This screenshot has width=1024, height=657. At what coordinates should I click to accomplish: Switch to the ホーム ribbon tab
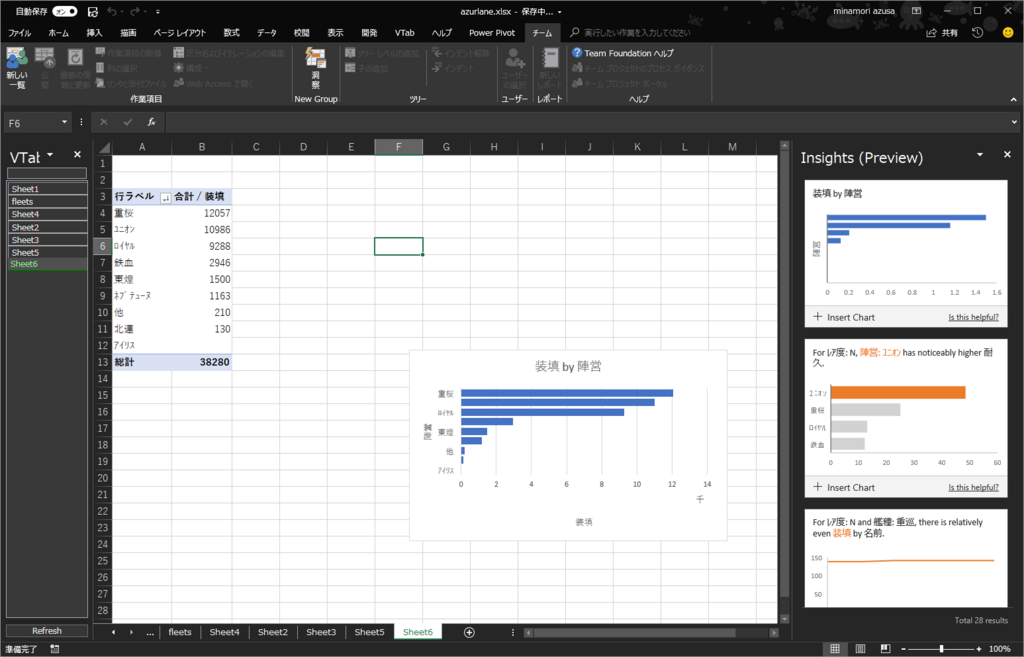(x=58, y=33)
